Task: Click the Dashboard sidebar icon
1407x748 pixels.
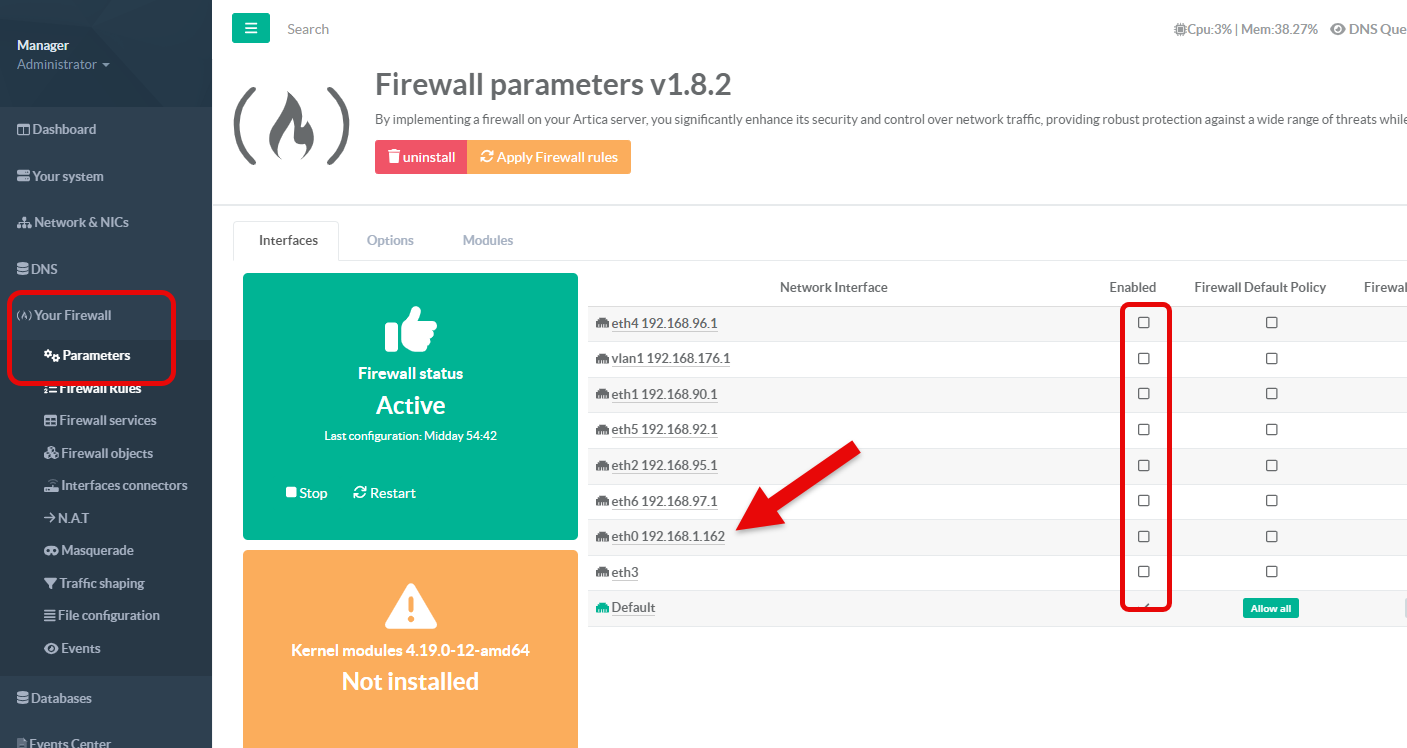Action: [24, 130]
